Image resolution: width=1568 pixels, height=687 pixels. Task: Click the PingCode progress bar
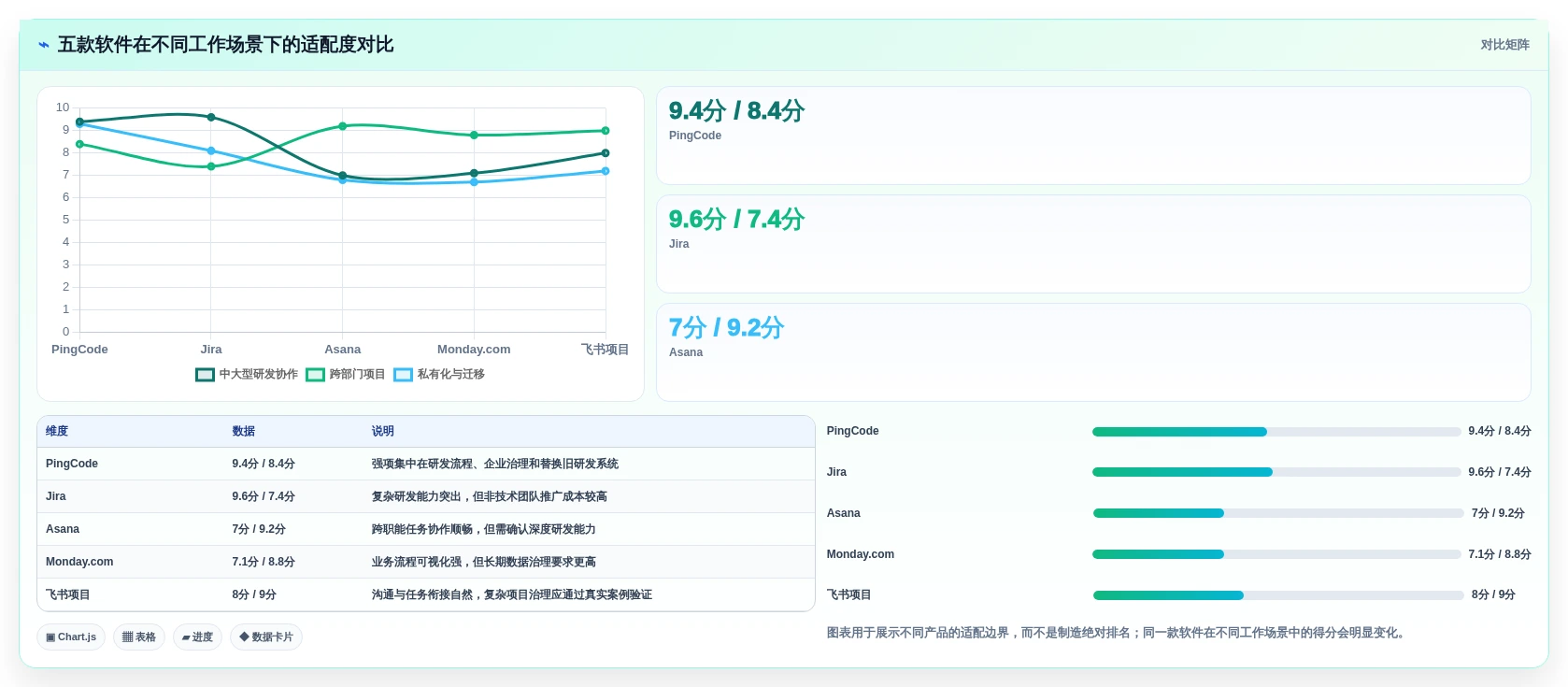coord(1276,432)
